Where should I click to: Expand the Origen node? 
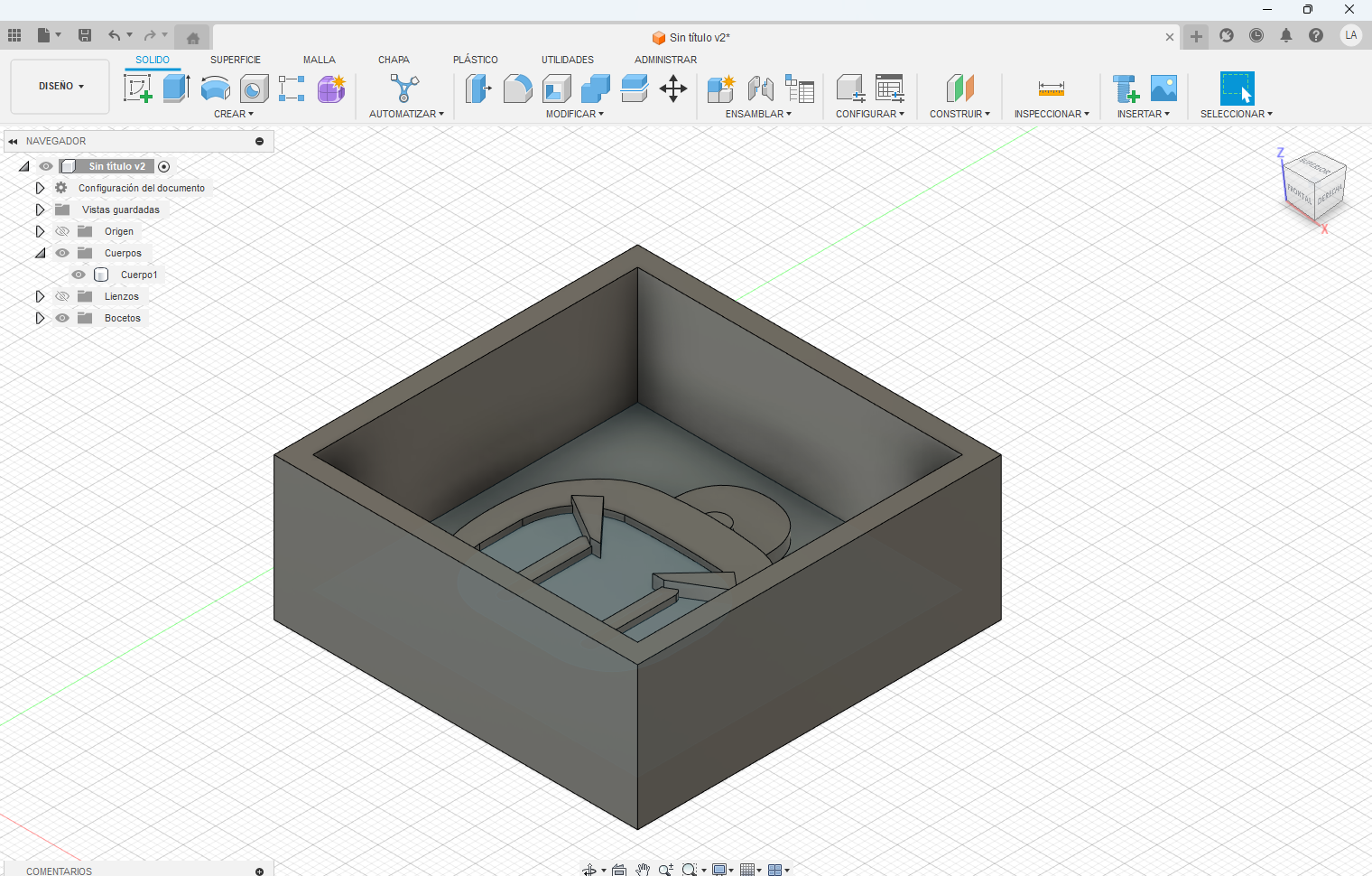(x=40, y=231)
